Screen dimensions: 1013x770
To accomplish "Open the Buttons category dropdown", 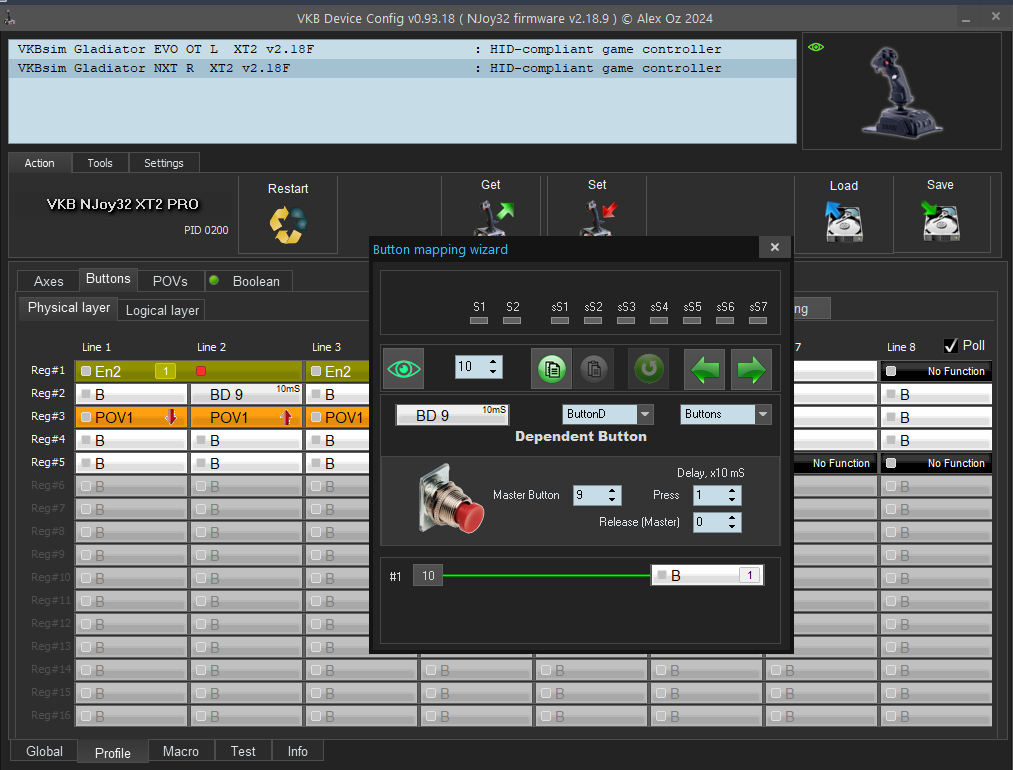I will pyautogui.click(x=763, y=414).
